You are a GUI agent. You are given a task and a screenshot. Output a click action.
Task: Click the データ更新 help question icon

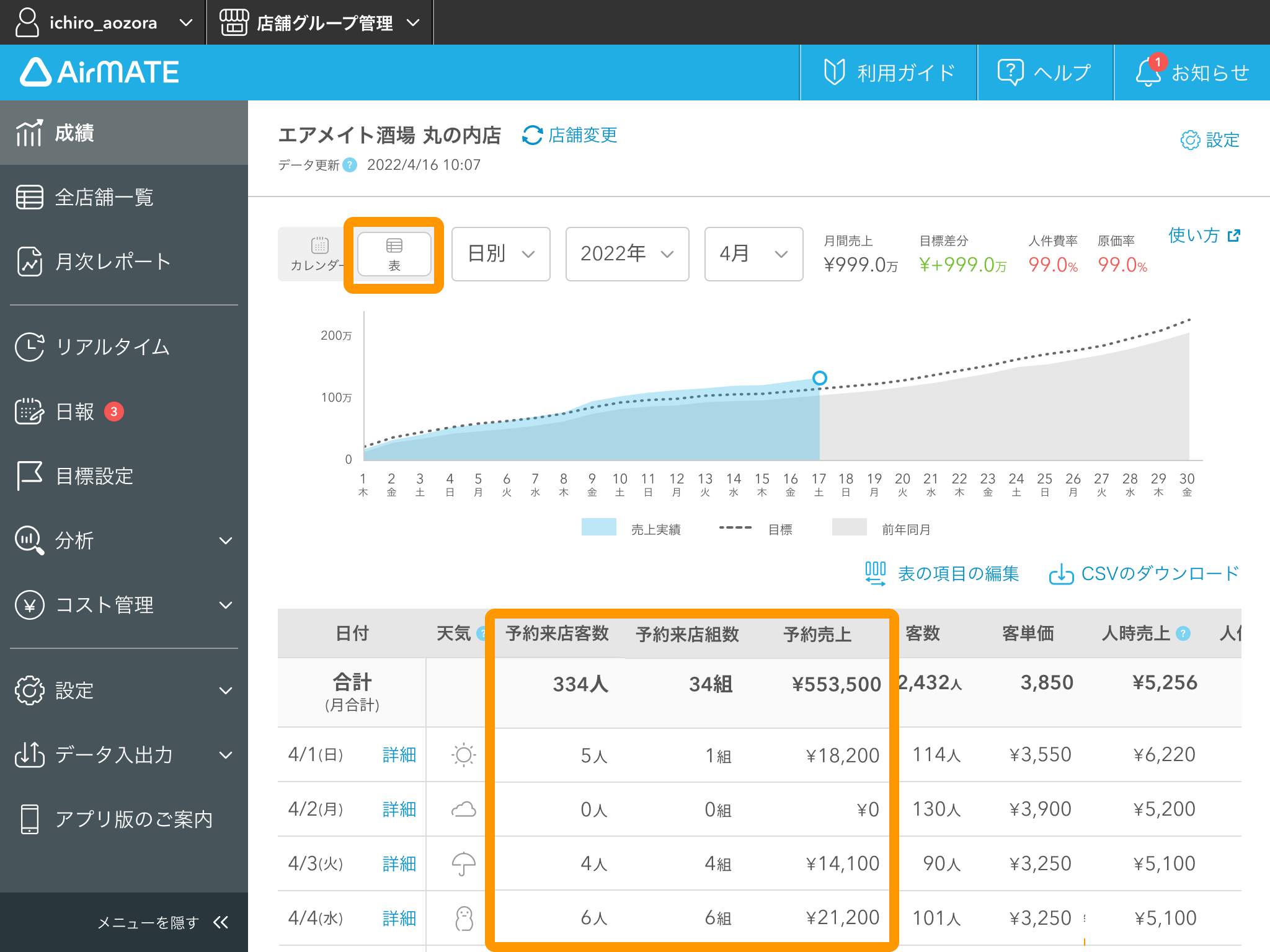coord(350,165)
